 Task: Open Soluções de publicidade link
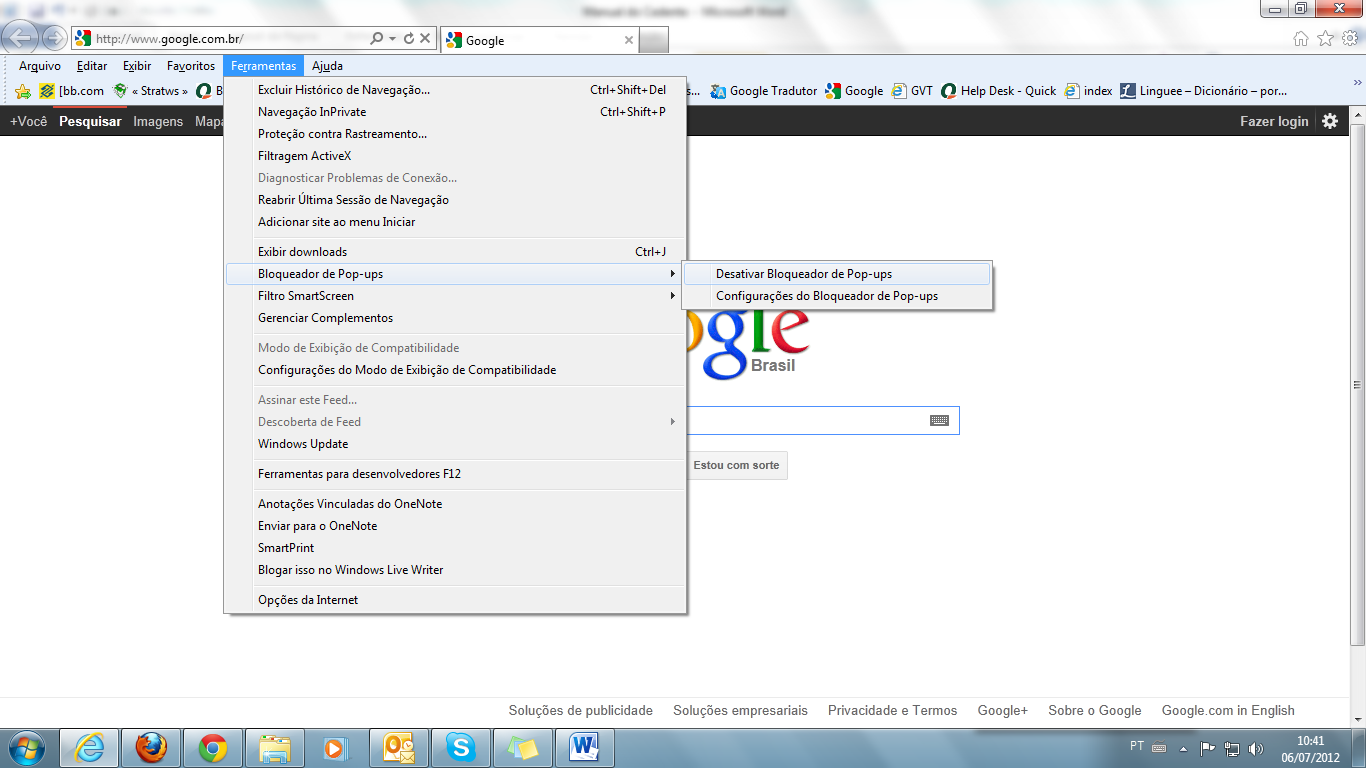[580, 710]
